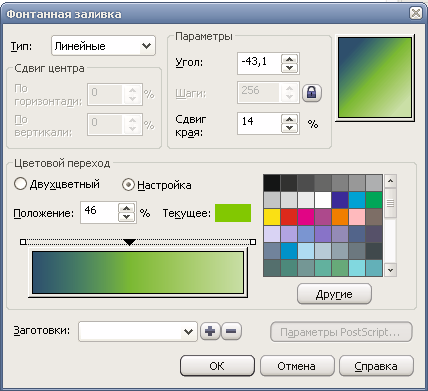The width and height of the screenshot is (428, 391).
Task: Select the black triangle gradient marker
Action: pyautogui.click(x=129, y=242)
